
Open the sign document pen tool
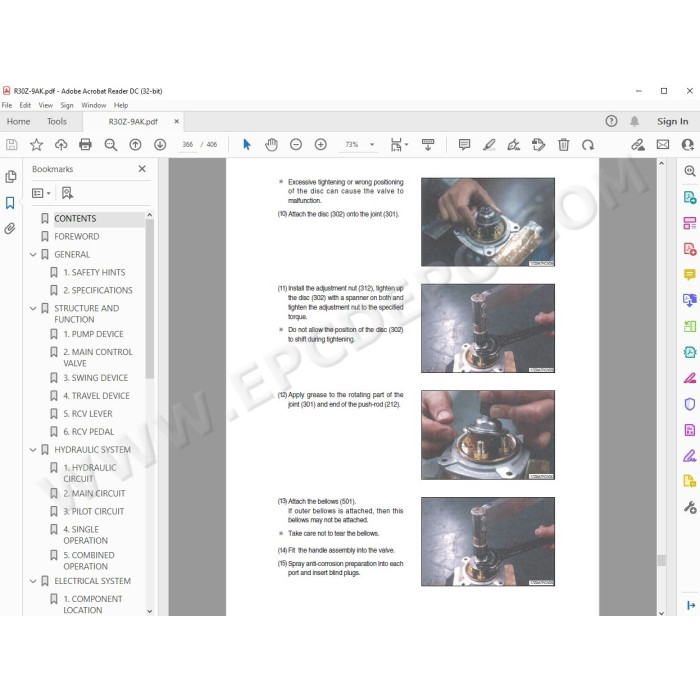514,145
